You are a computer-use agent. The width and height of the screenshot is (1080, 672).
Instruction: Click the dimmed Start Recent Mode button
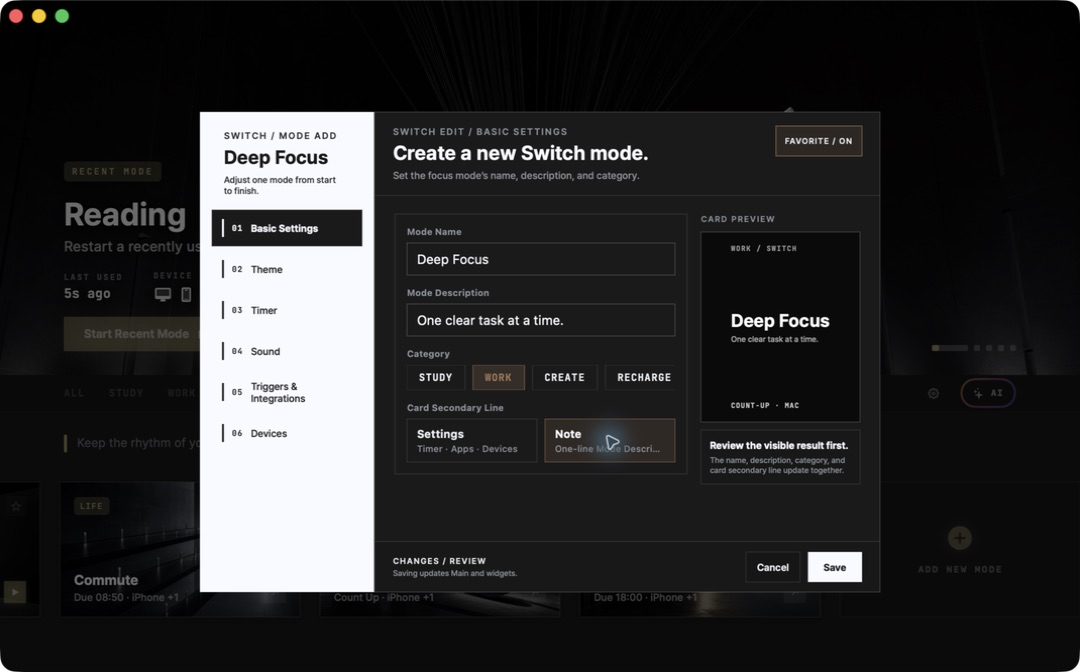click(132, 334)
